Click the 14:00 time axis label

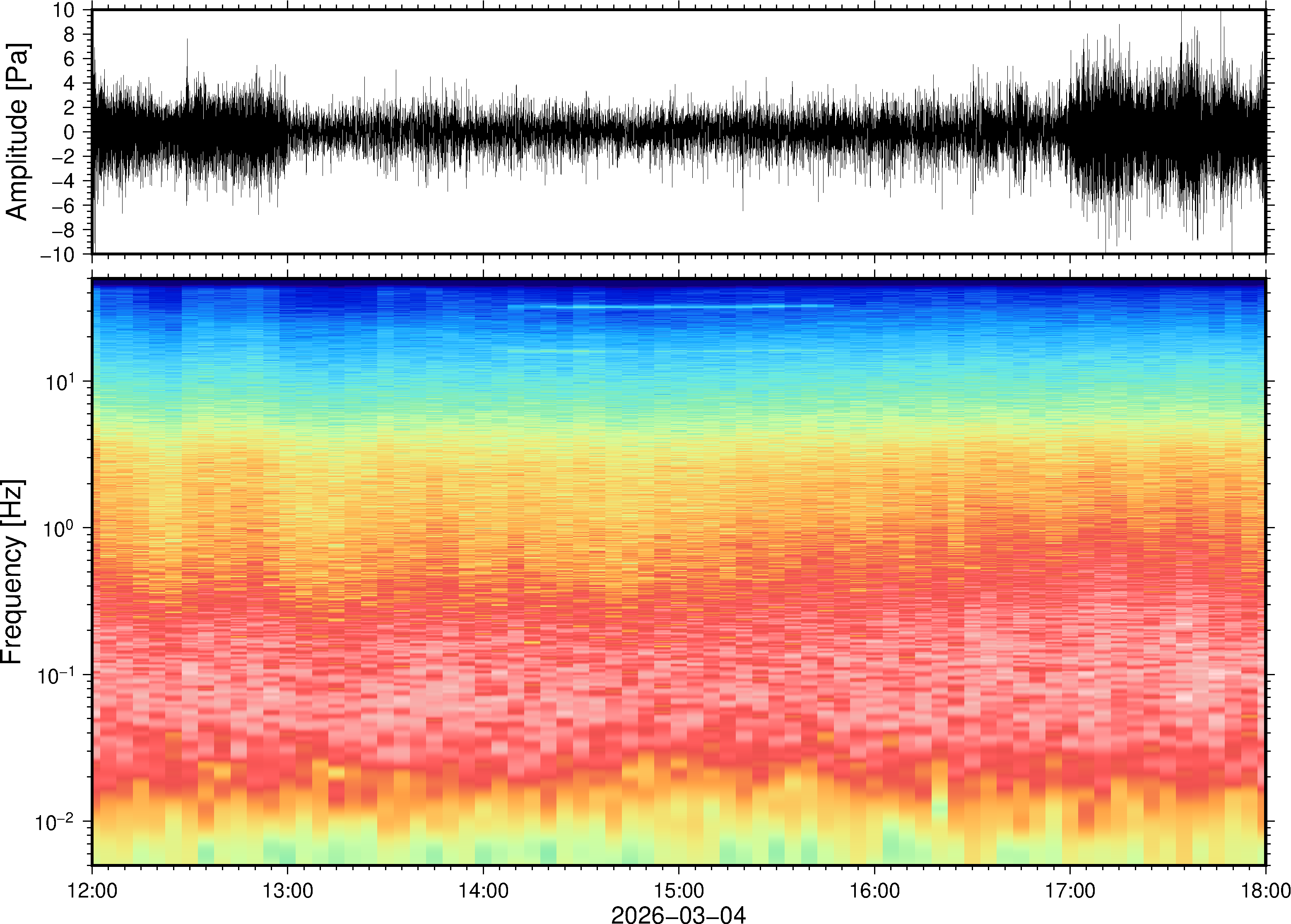tap(483, 890)
